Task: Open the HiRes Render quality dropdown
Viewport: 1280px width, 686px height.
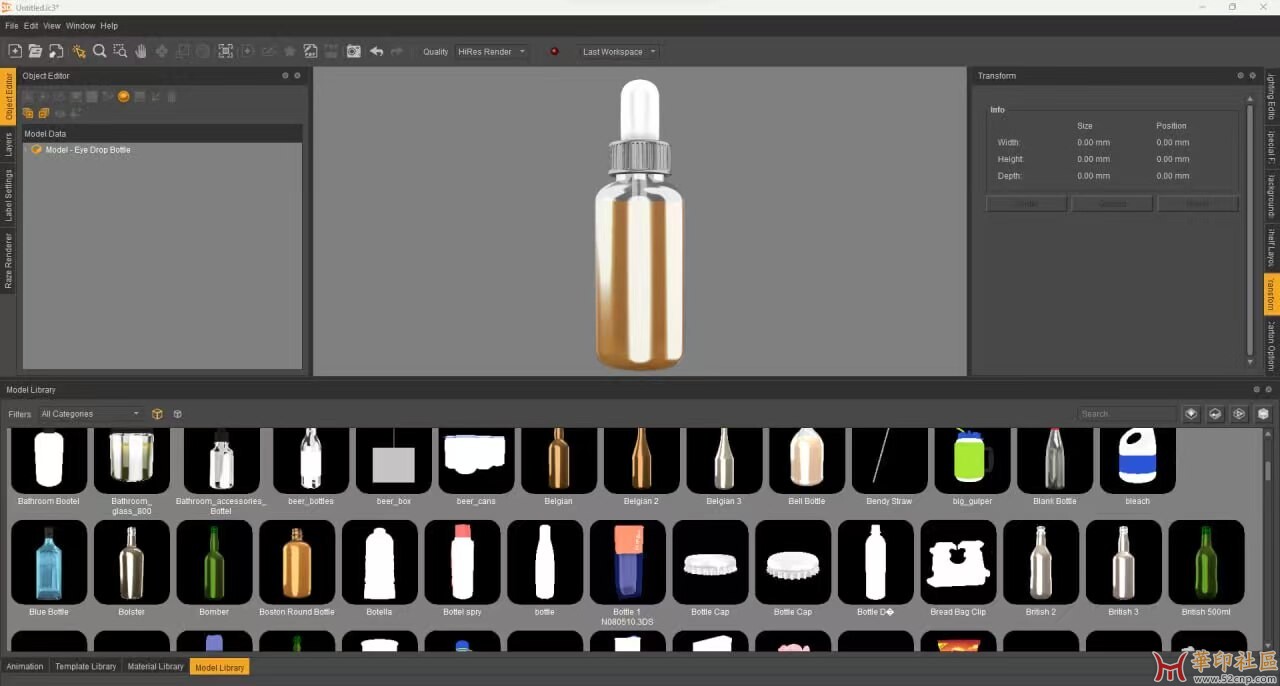Action: coord(491,52)
